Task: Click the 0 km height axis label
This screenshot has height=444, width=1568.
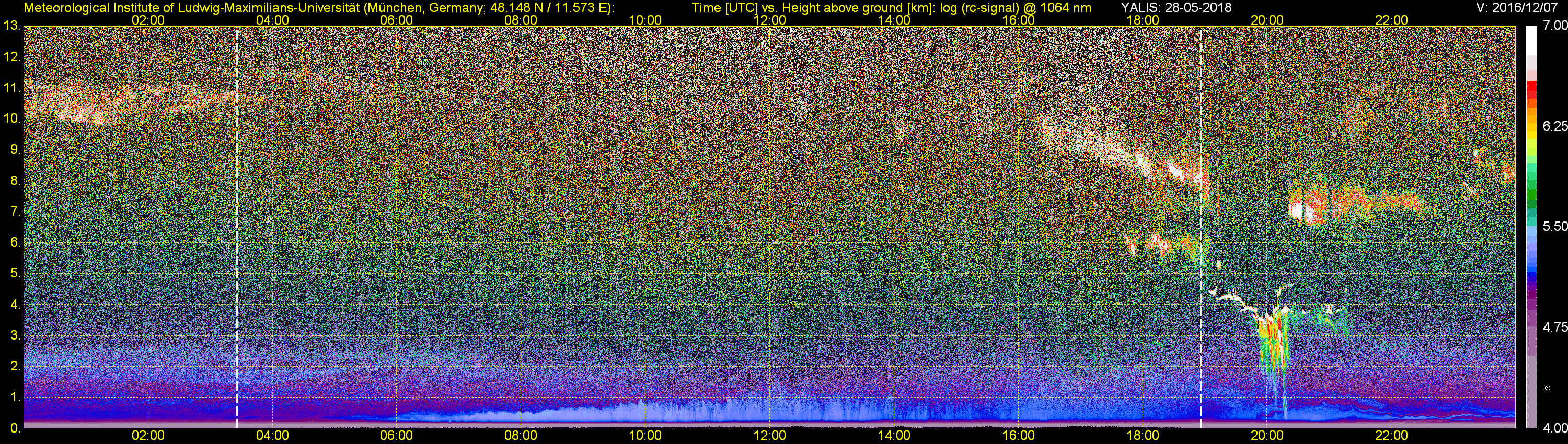Action: click(x=15, y=428)
